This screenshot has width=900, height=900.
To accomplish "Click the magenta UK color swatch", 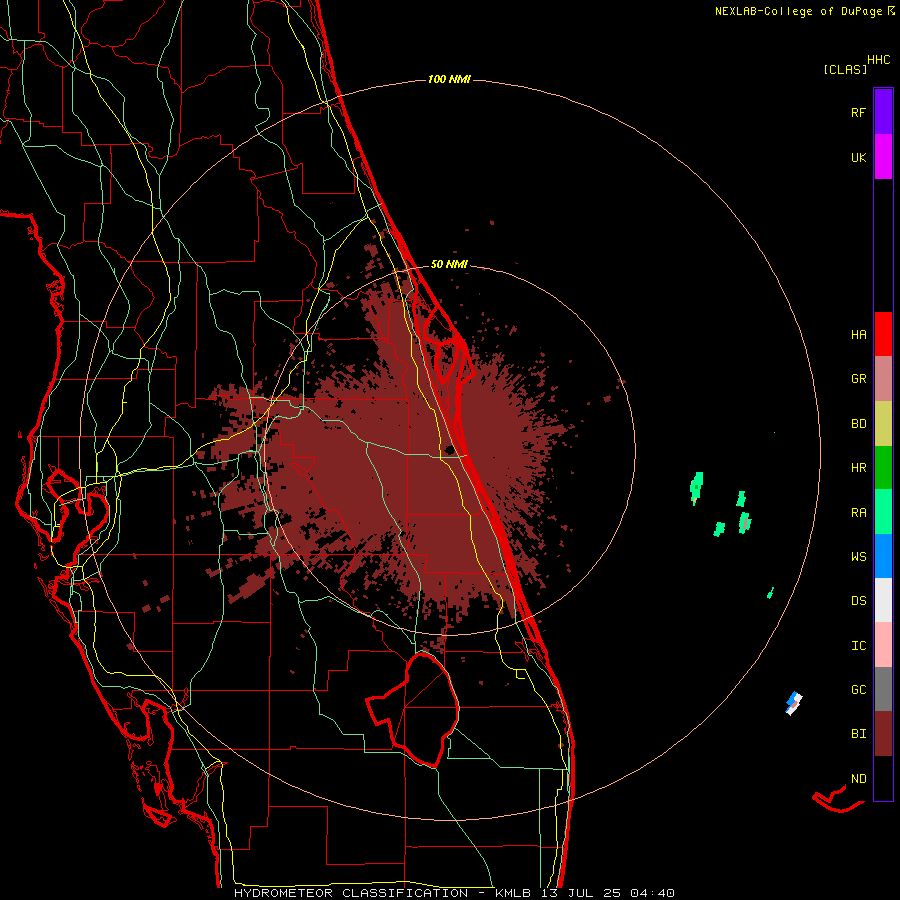I will point(883,157).
